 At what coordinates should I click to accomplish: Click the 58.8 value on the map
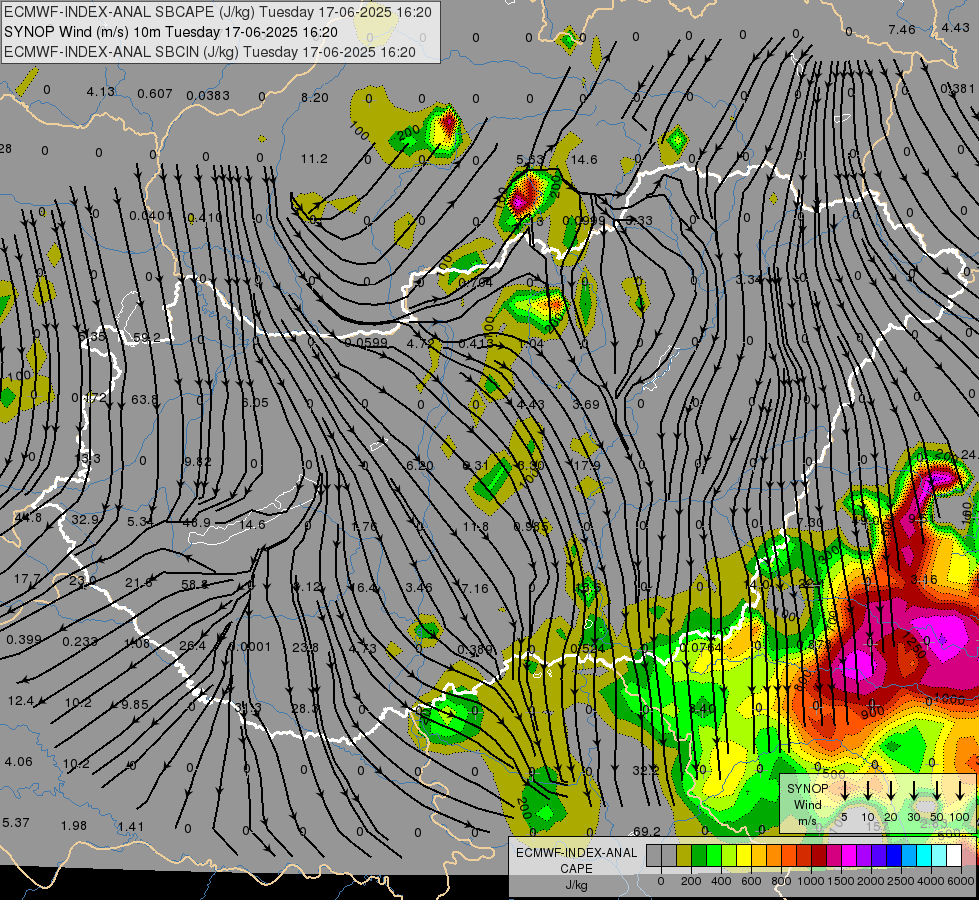[x=194, y=585]
